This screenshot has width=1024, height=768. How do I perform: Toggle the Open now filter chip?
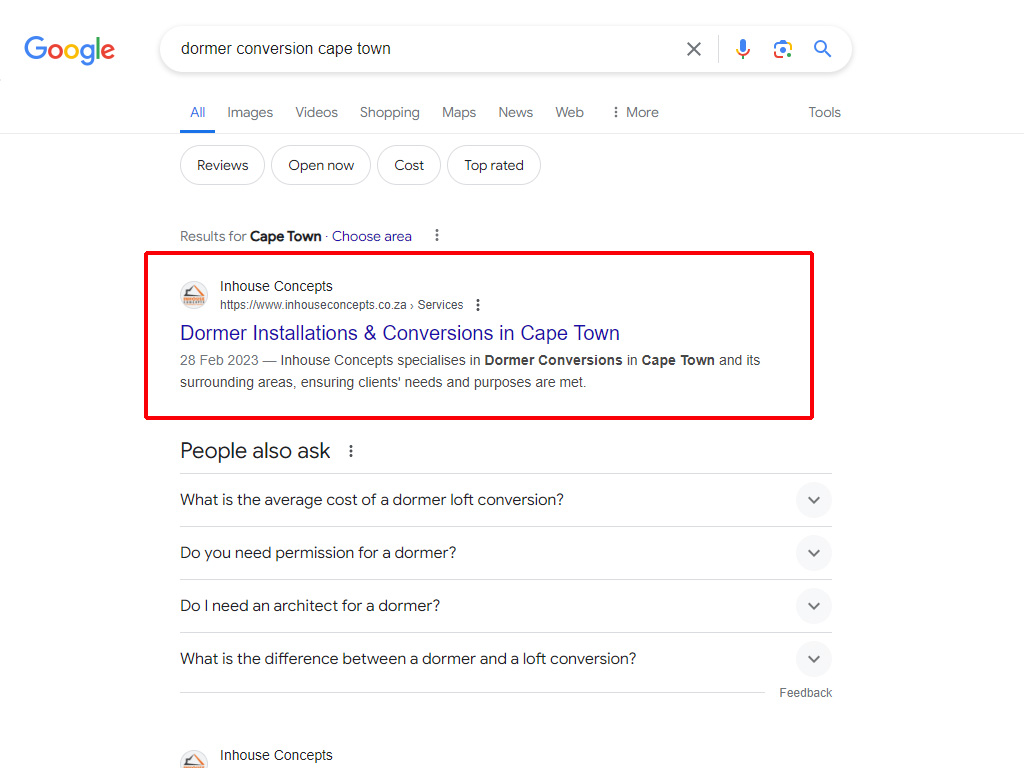(x=321, y=165)
